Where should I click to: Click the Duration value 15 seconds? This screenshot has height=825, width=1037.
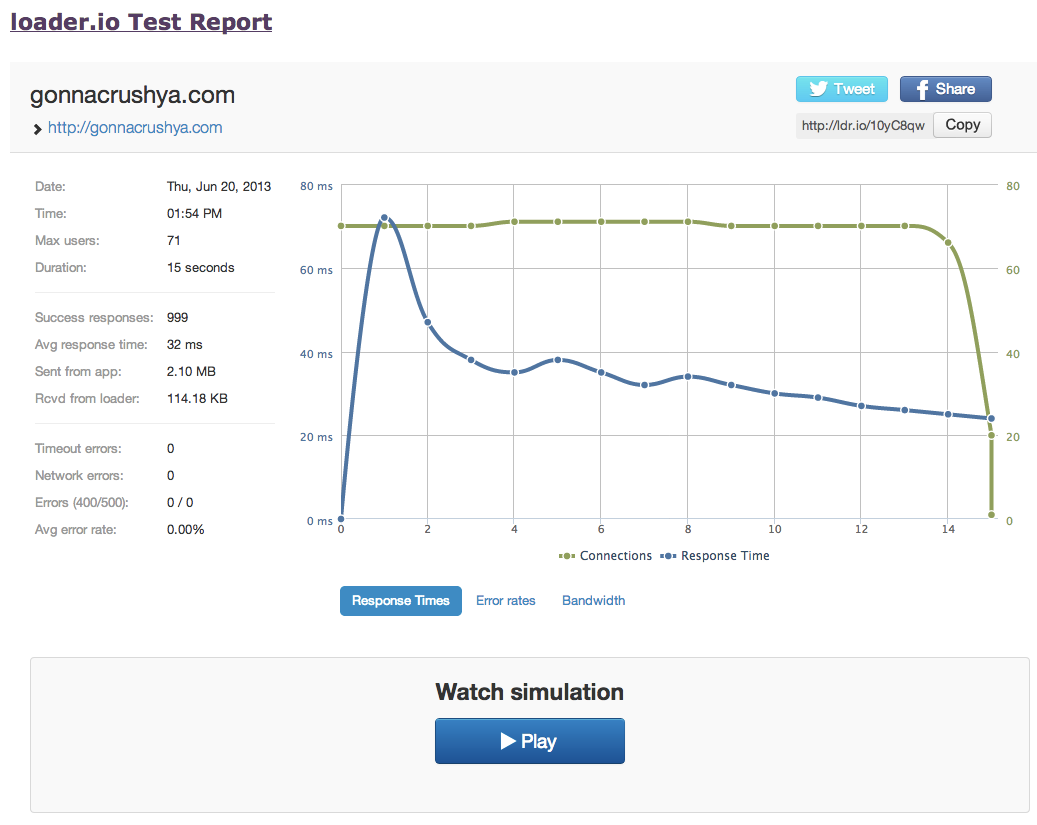coord(200,267)
